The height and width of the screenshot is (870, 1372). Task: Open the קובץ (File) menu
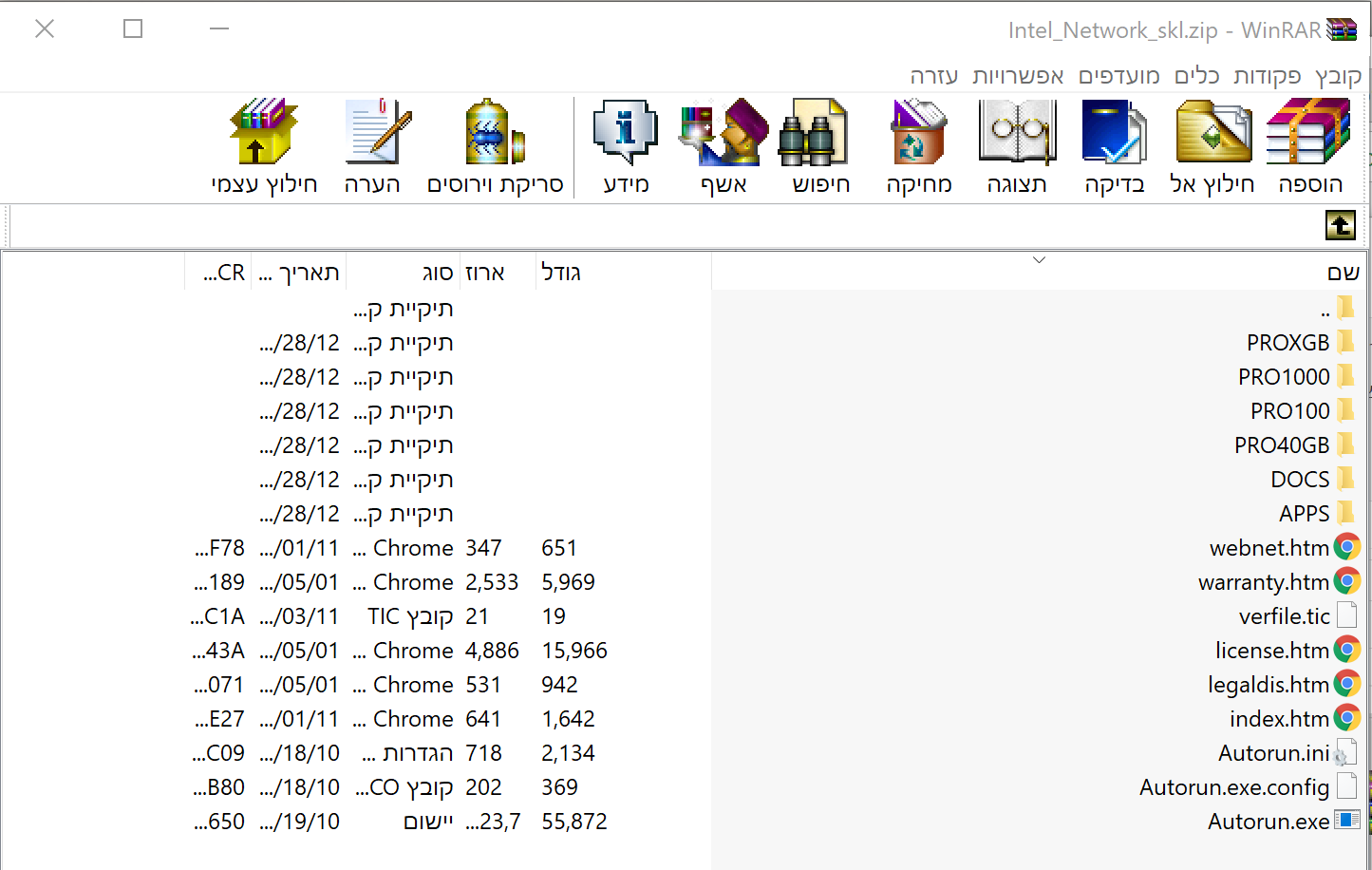[1339, 76]
